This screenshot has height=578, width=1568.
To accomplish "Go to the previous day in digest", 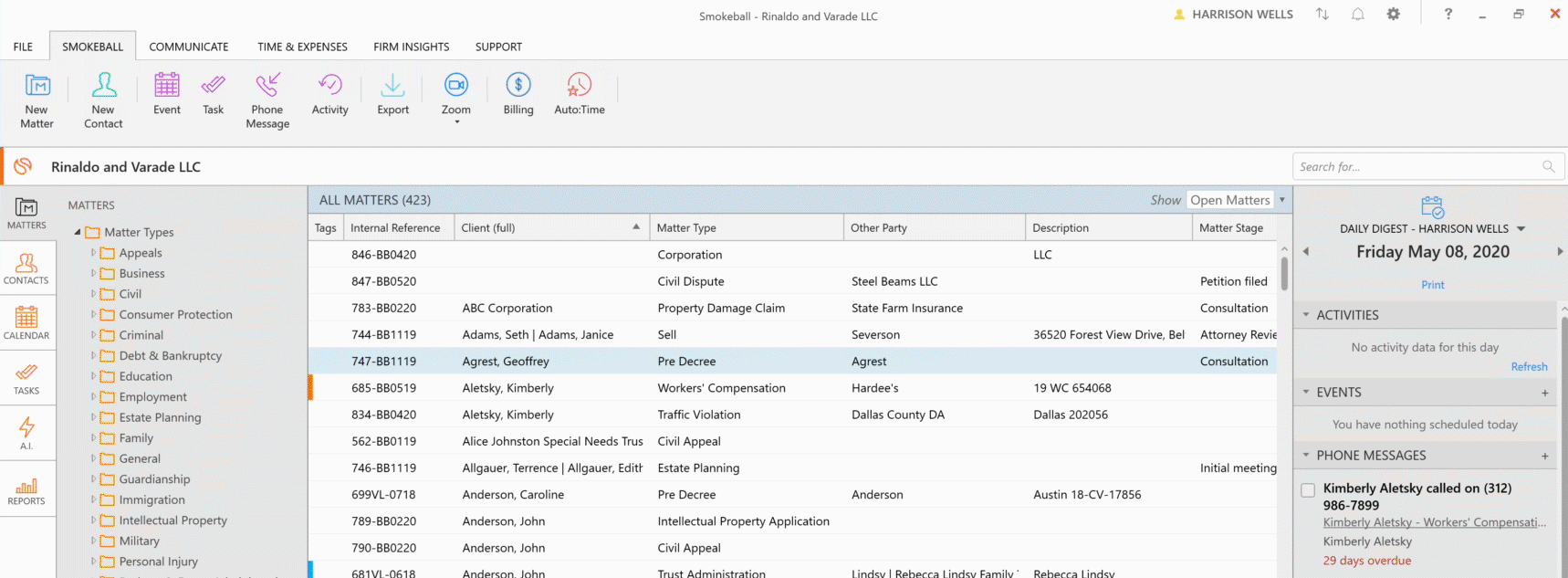I will pos(1305,251).
